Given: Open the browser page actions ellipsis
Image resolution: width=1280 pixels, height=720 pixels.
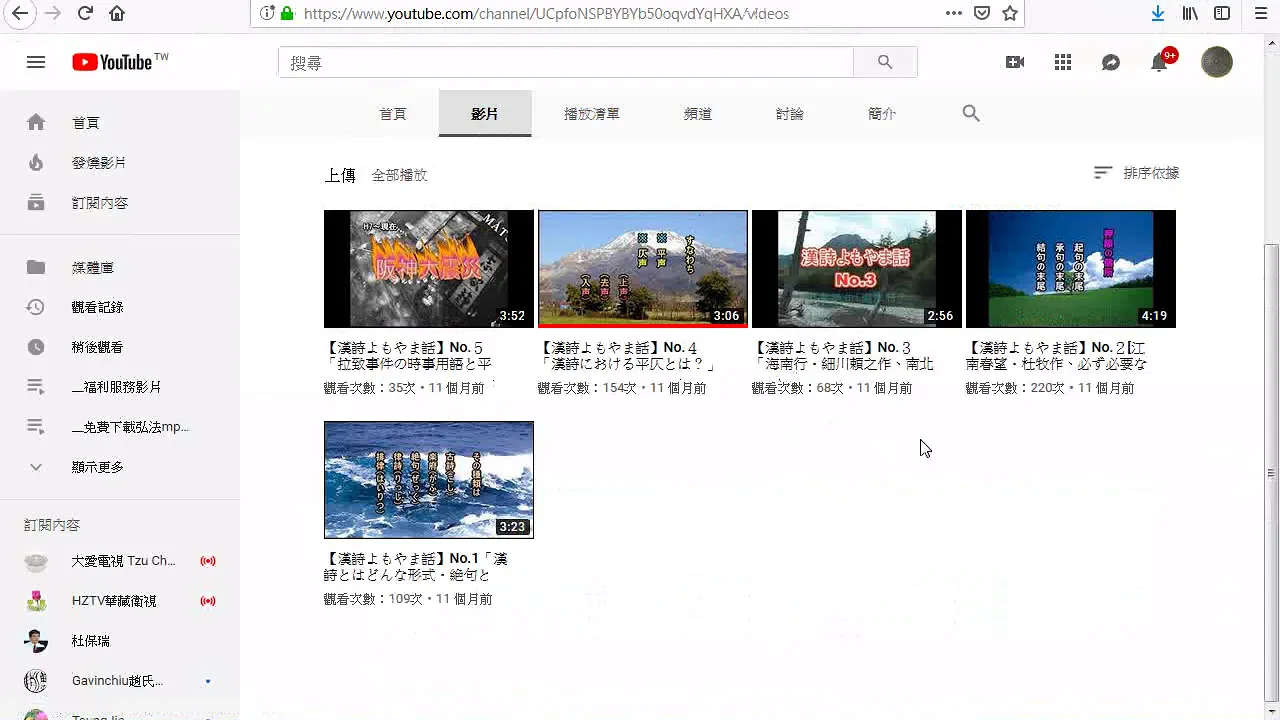Looking at the screenshot, I should (x=954, y=13).
